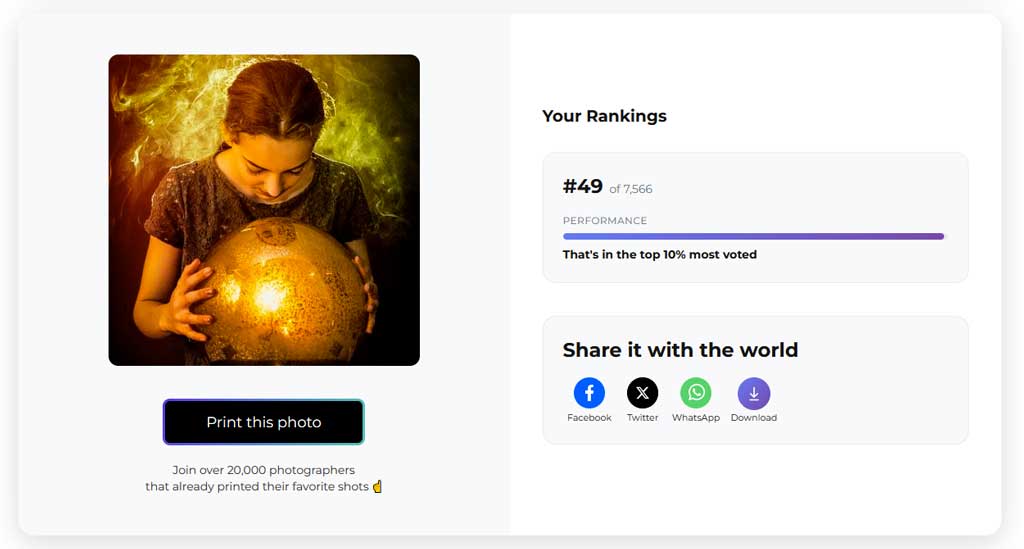Click the #49 ranking number
Image resolution: width=1024 pixels, height=549 pixels.
click(x=582, y=187)
